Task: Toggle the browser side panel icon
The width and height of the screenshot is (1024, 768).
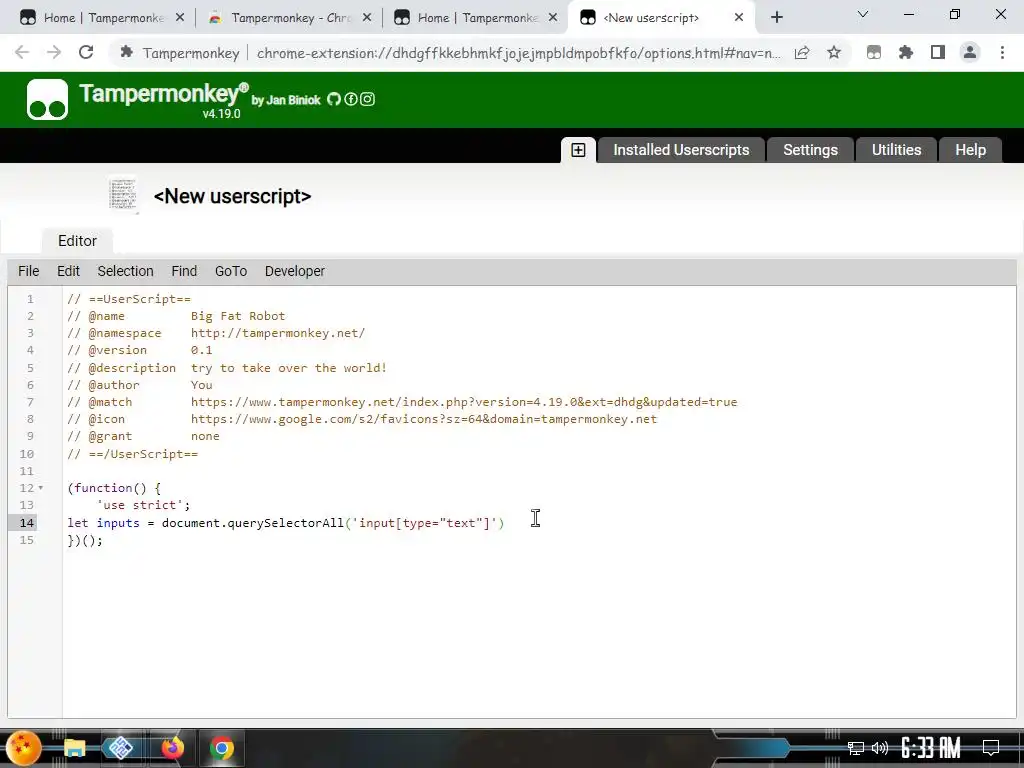Action: tap(938, 52)
